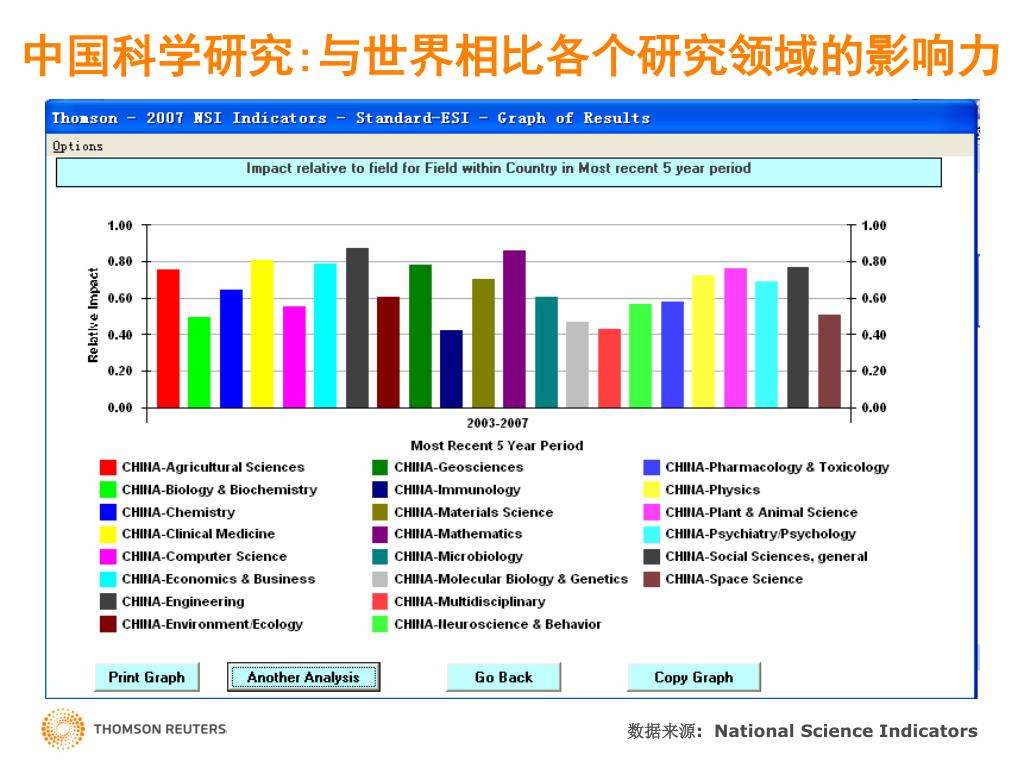
Task: Click the CHINA-Engineering legend text
Action: pos(183,601)
